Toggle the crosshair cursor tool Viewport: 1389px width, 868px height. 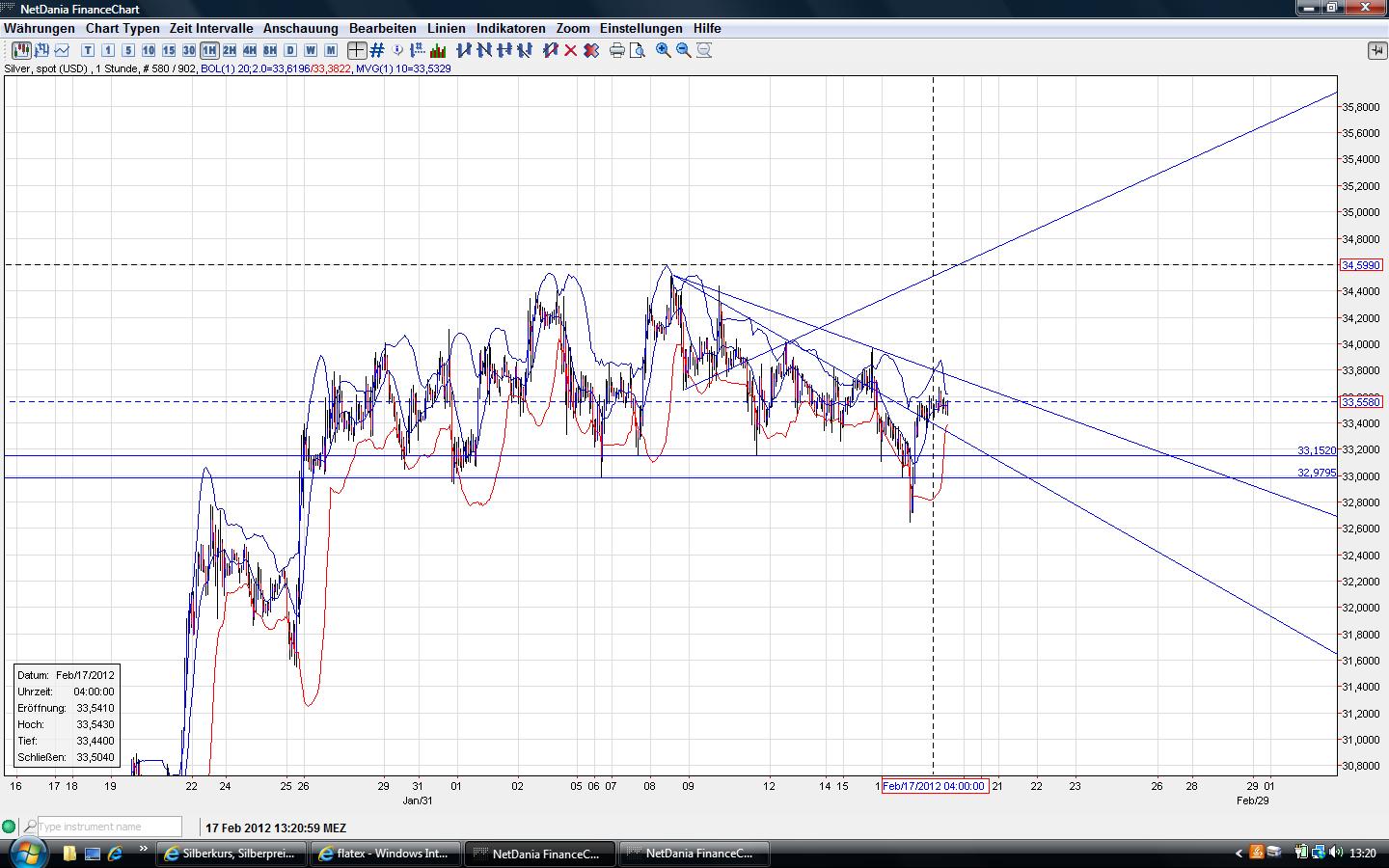[x=357, y=50]
